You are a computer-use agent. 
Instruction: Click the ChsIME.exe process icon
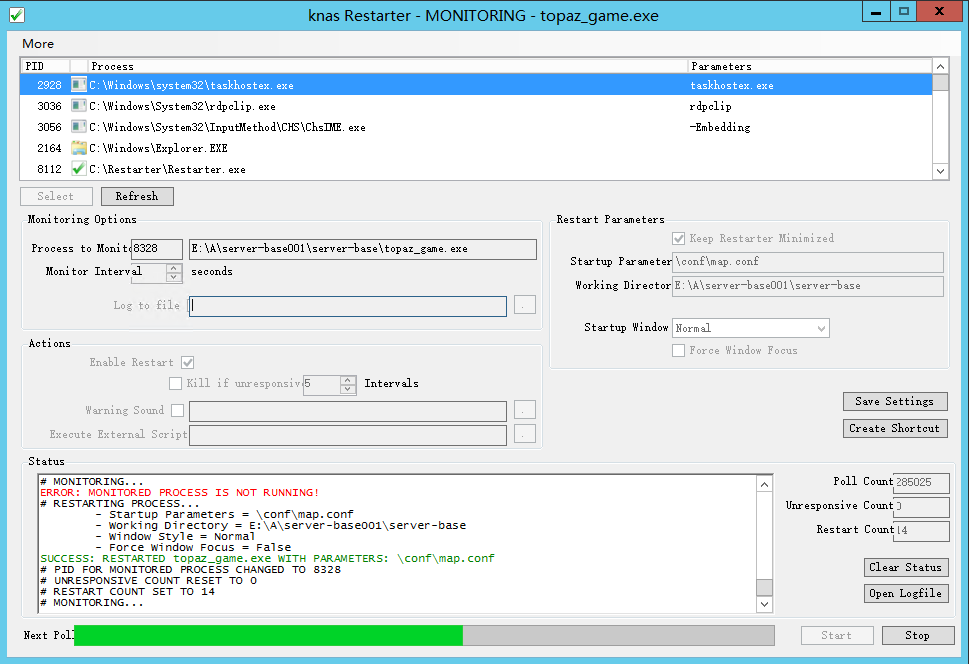[79, 127]
